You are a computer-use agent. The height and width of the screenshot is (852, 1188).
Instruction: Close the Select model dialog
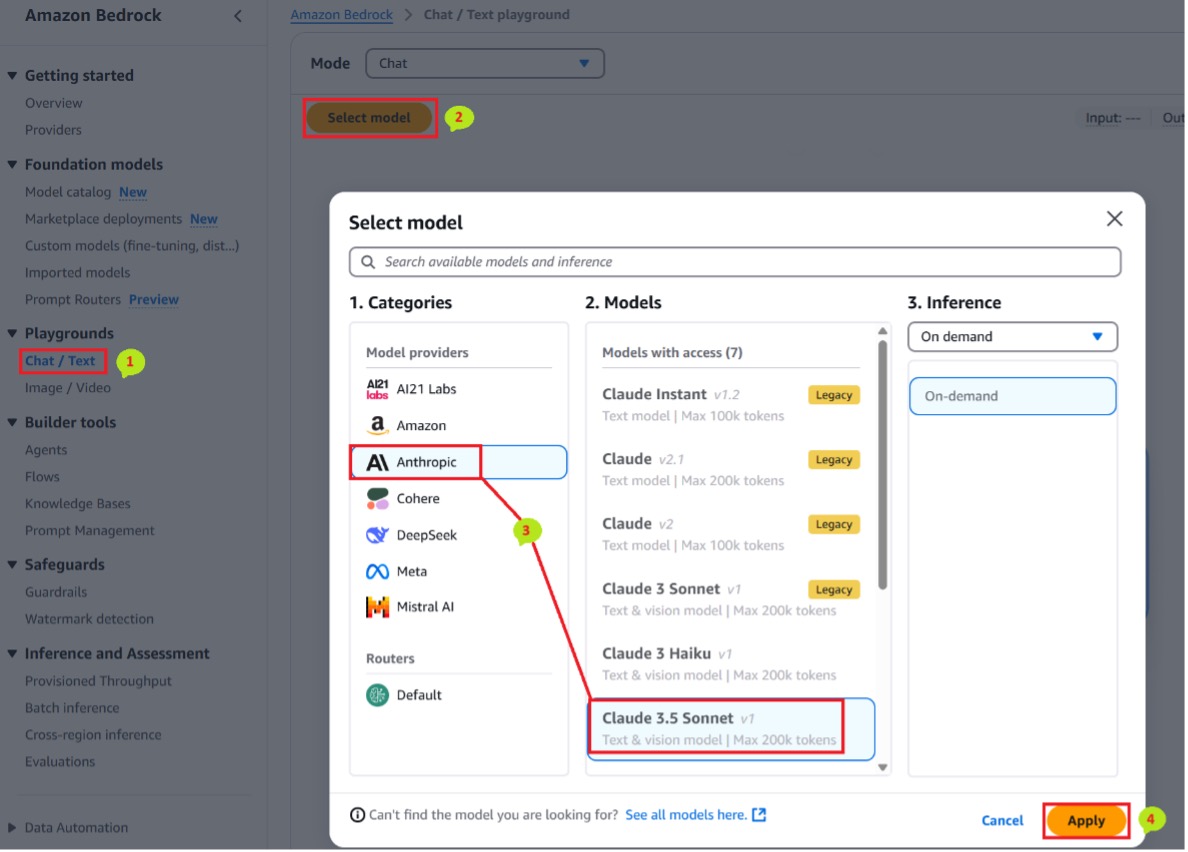click(1115, 220)
